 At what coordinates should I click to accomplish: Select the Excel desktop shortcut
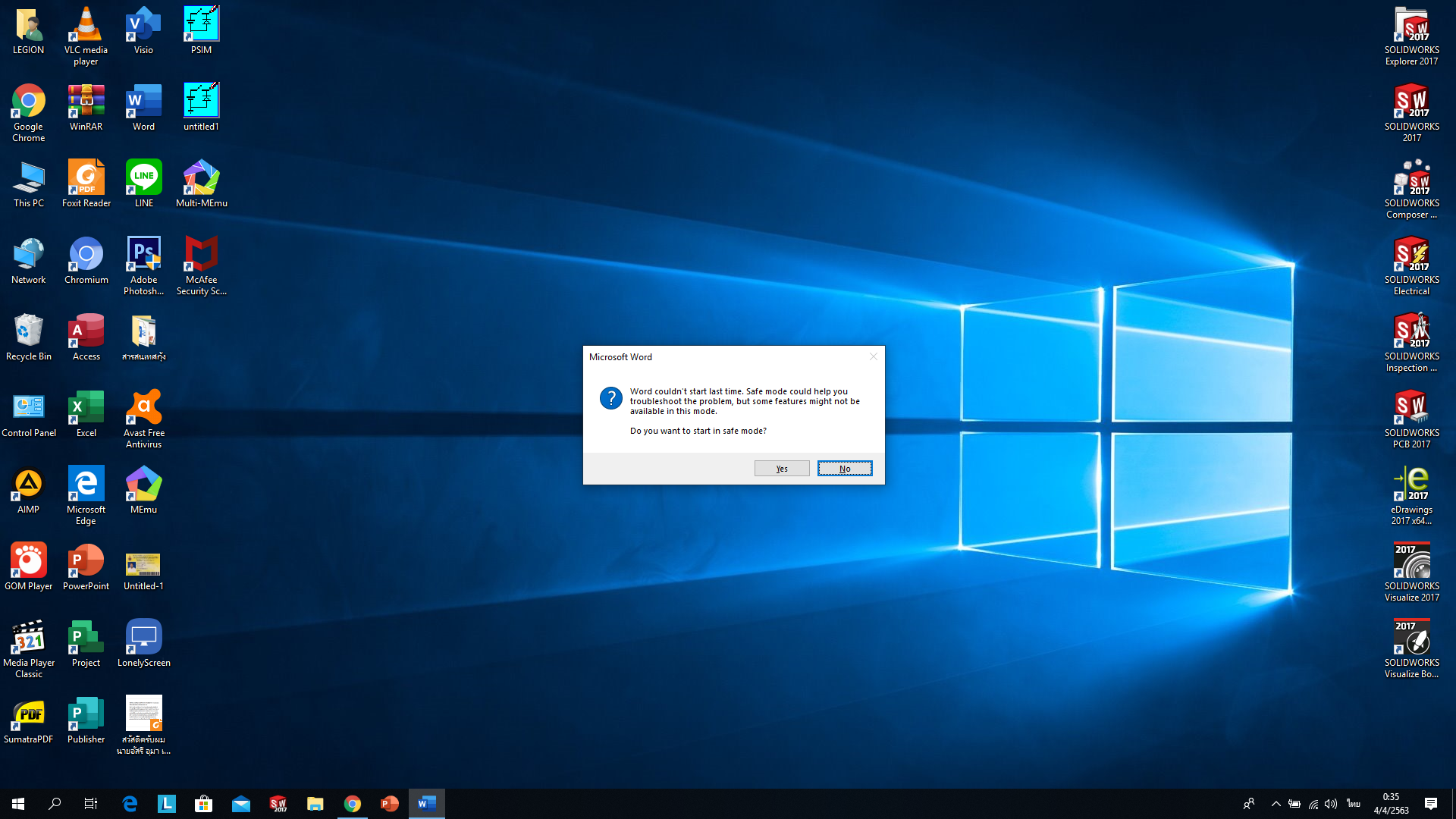[x=86, y=414]
